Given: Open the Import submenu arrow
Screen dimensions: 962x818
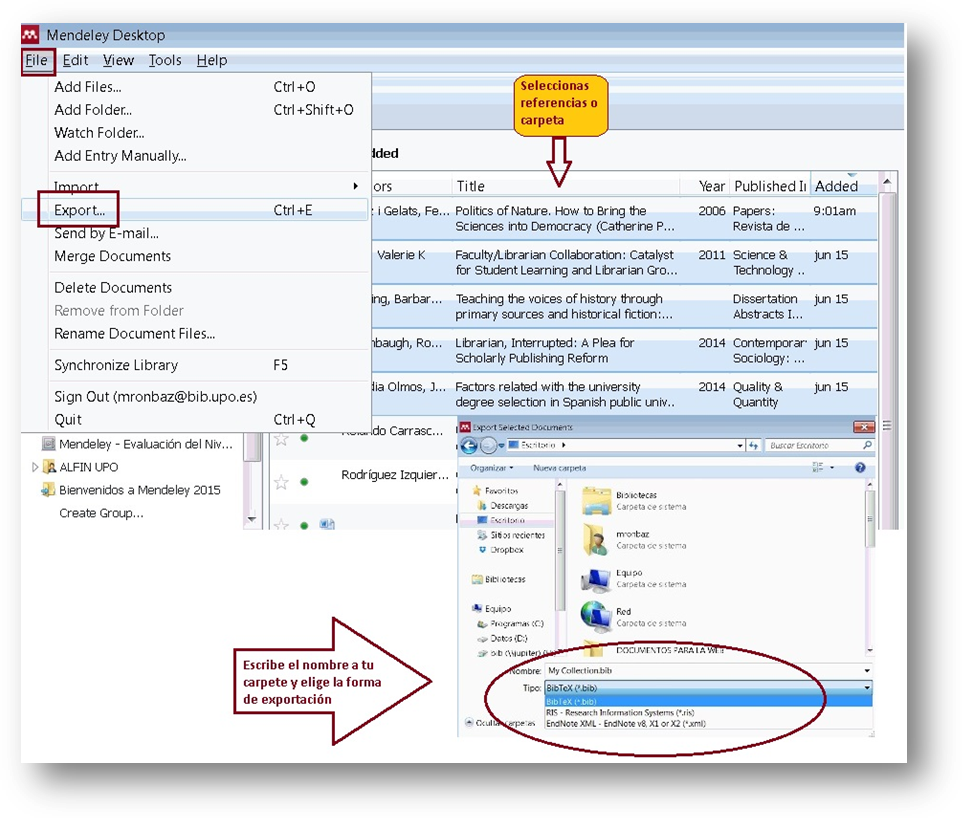Looking at the screenshot, I should tap(355, 186).
